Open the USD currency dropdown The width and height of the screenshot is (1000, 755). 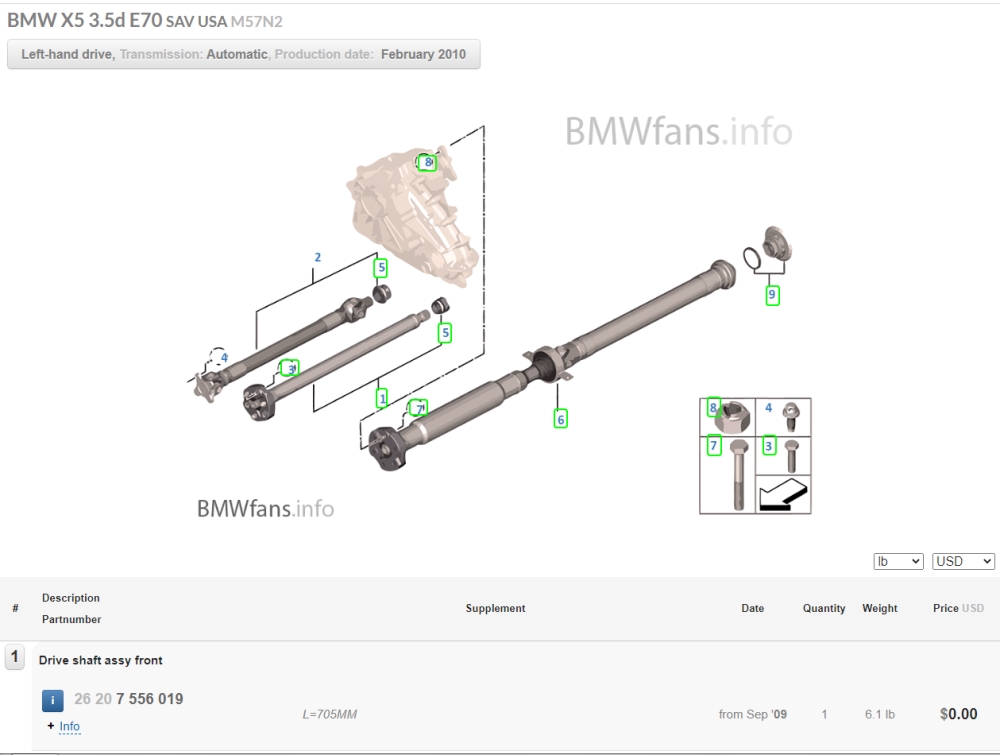963,562
